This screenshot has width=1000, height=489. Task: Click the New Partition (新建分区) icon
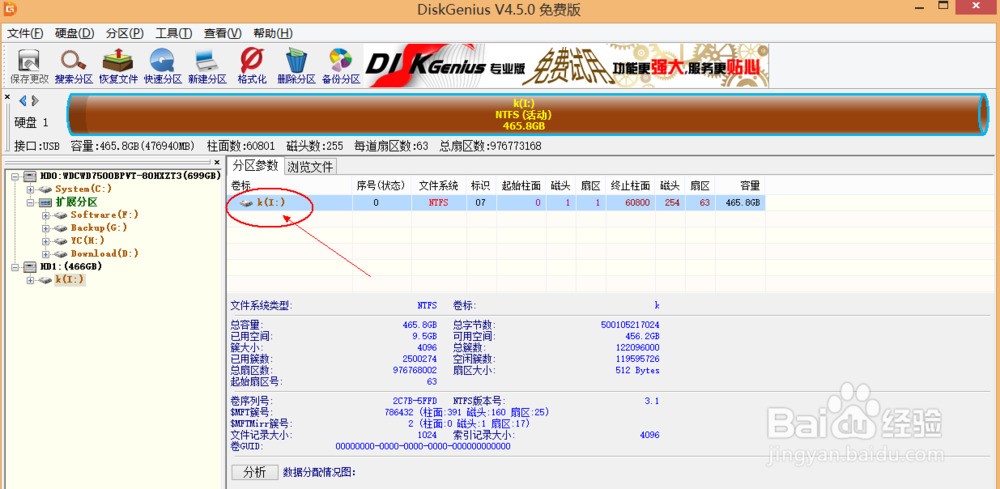(x=207, y=67)
